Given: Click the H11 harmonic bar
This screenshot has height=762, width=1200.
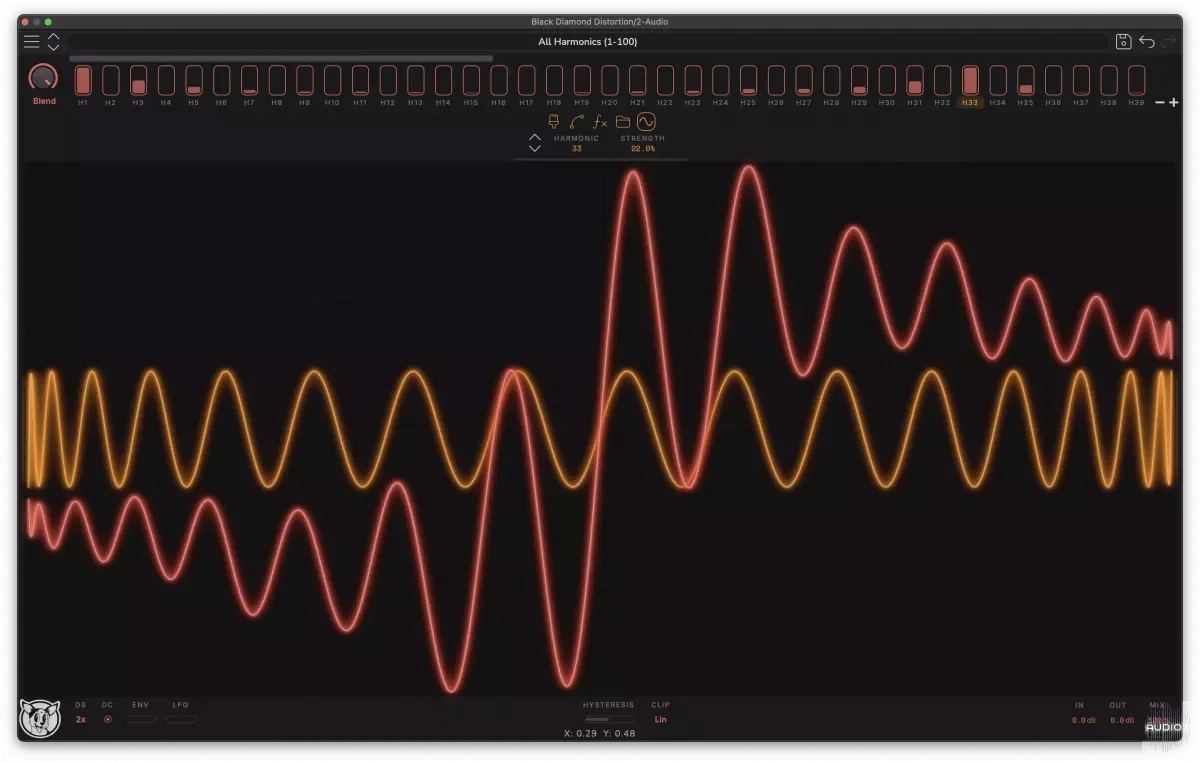Looking at the screenshot, I should pyautogui.click(x=360, y=80).
